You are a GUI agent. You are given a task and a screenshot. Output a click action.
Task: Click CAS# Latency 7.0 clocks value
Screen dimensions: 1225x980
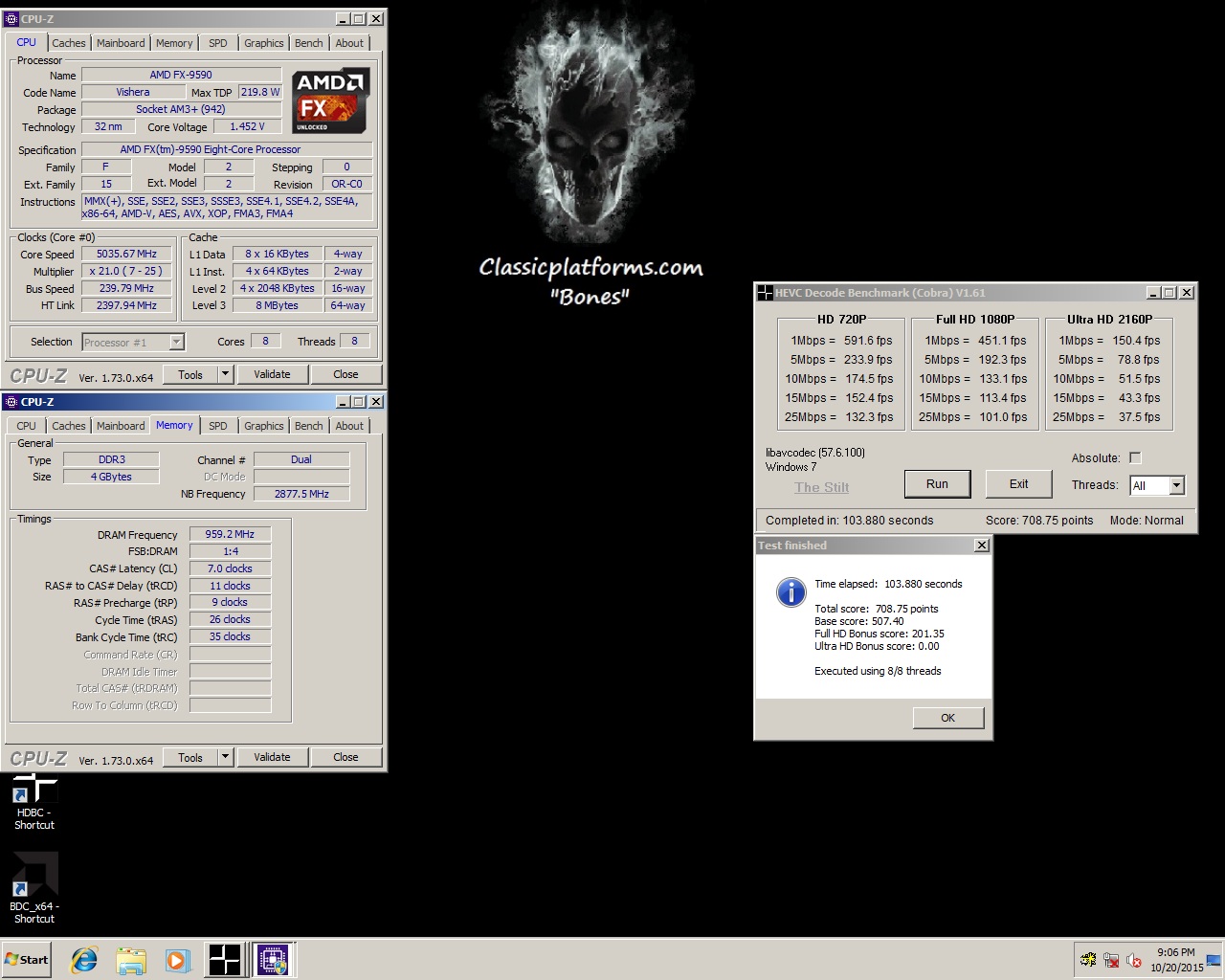[x=230, y=568]
